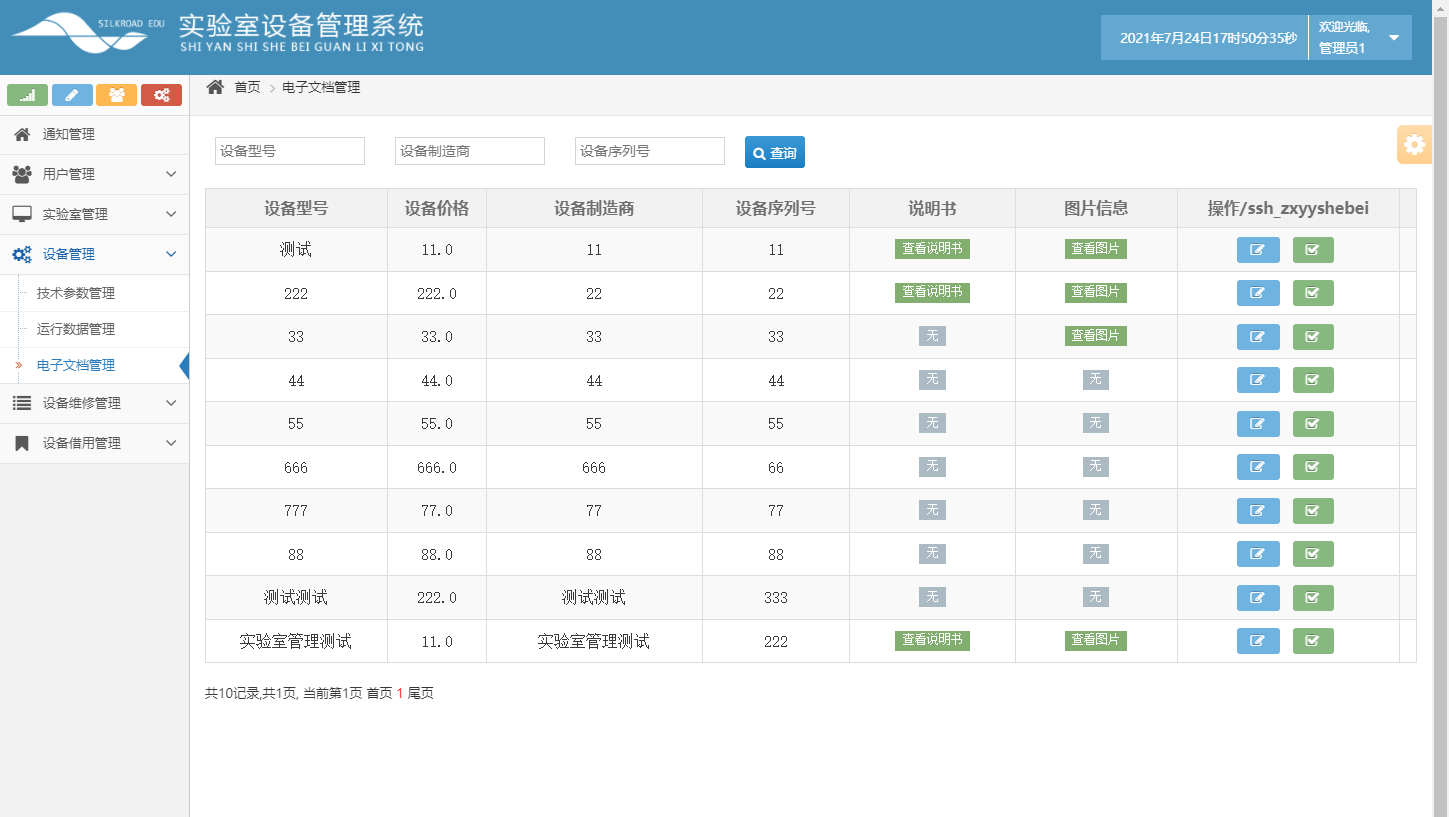1449x817 pixels.
Task: Click the edit icon for the 测试 row
Action: pos(1258,249)
